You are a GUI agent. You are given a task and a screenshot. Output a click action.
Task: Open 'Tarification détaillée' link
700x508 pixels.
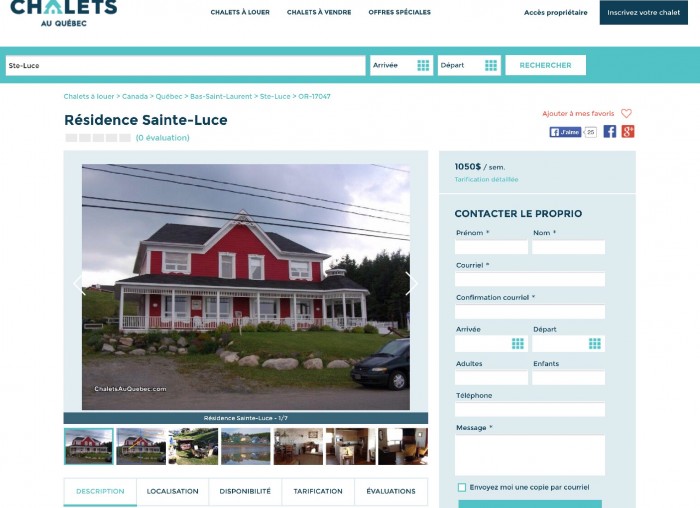[486, 179]
